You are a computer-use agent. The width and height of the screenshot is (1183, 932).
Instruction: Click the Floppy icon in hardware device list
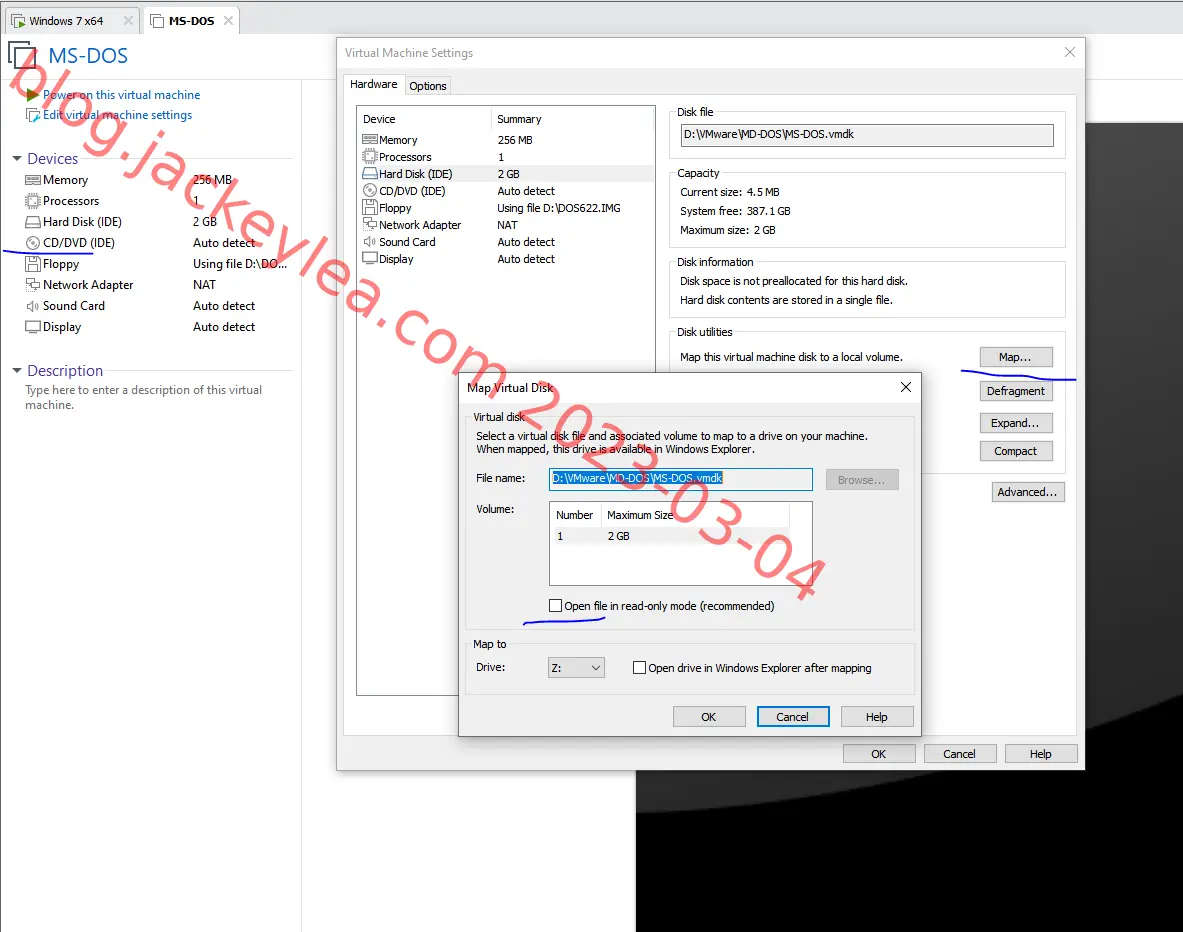(x=370, y=208)
